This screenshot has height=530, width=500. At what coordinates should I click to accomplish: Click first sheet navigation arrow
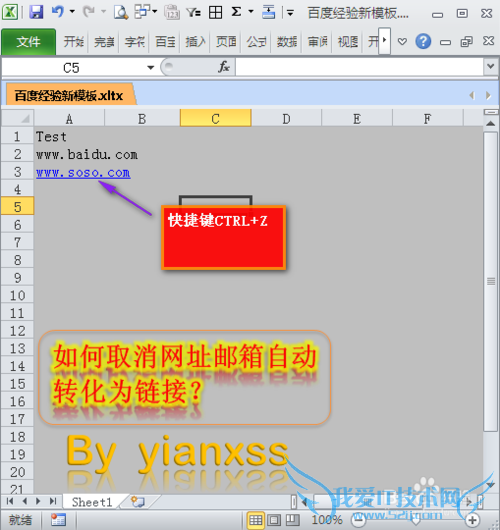pos(10,501)
